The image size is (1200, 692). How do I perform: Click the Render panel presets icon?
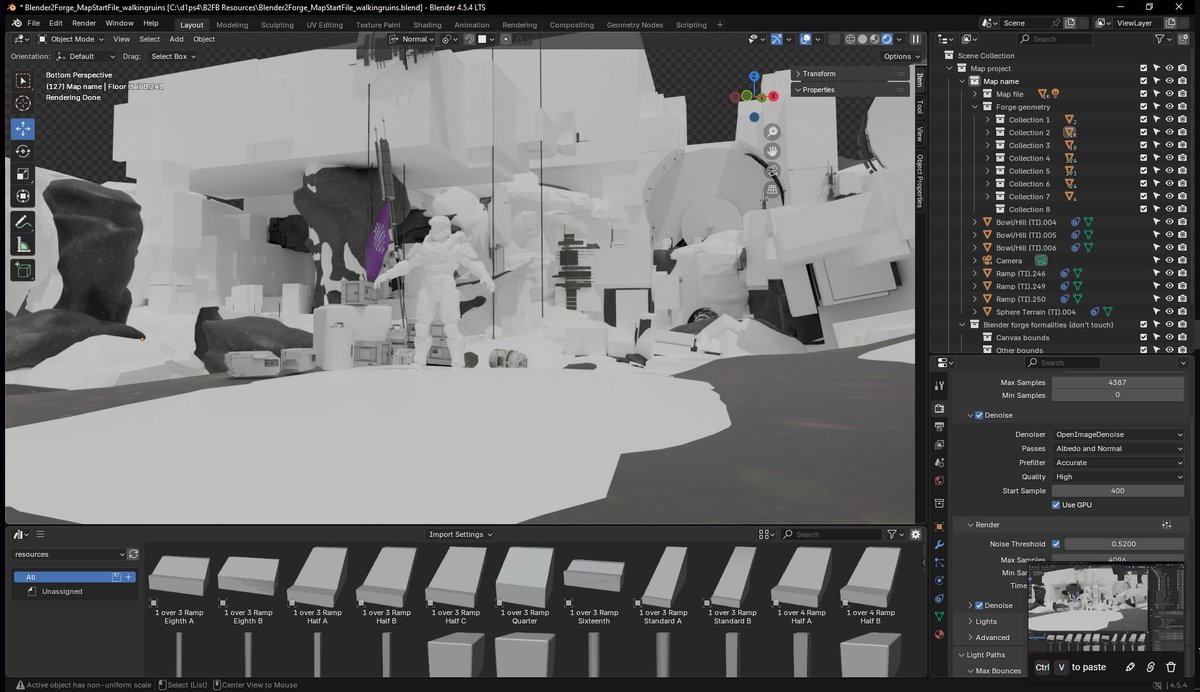1167,525
